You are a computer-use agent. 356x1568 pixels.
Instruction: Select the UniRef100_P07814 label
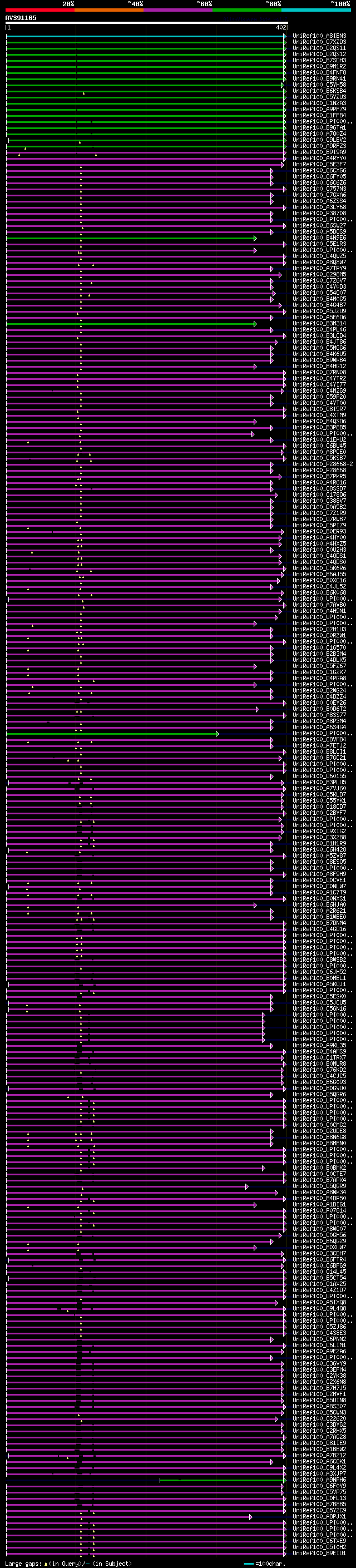(319, 1211)
